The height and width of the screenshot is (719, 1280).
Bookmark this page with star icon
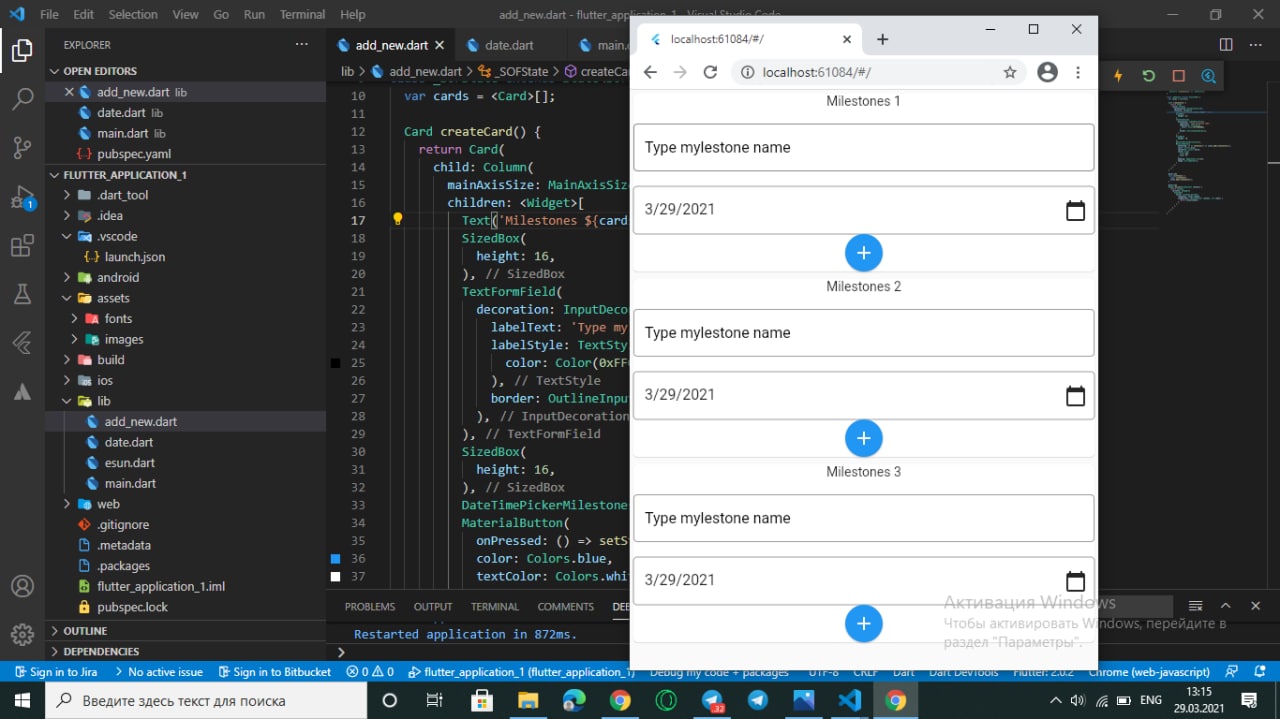point(1010,72)
